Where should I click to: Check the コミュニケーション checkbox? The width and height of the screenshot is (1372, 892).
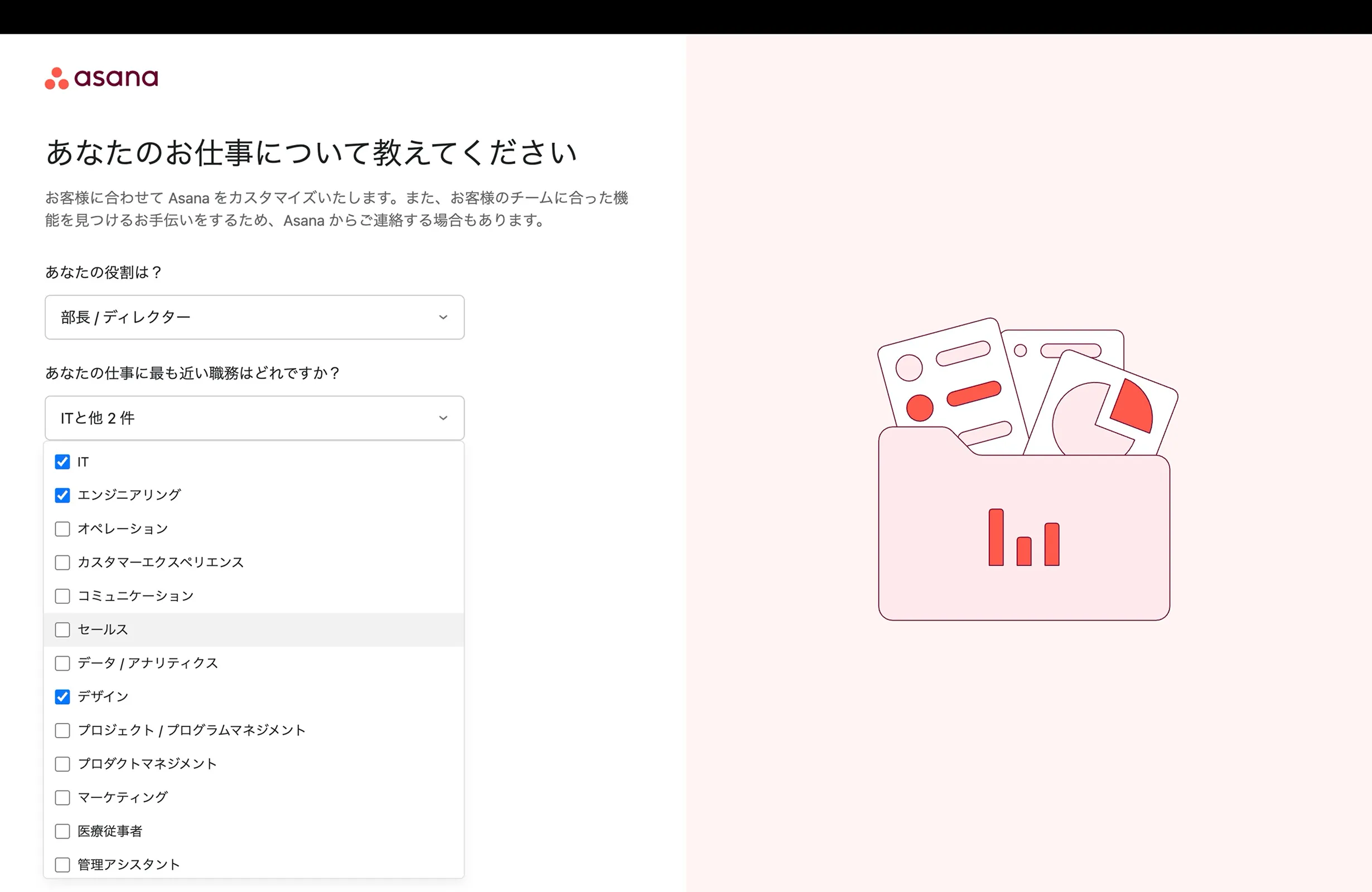coord(62,596)
